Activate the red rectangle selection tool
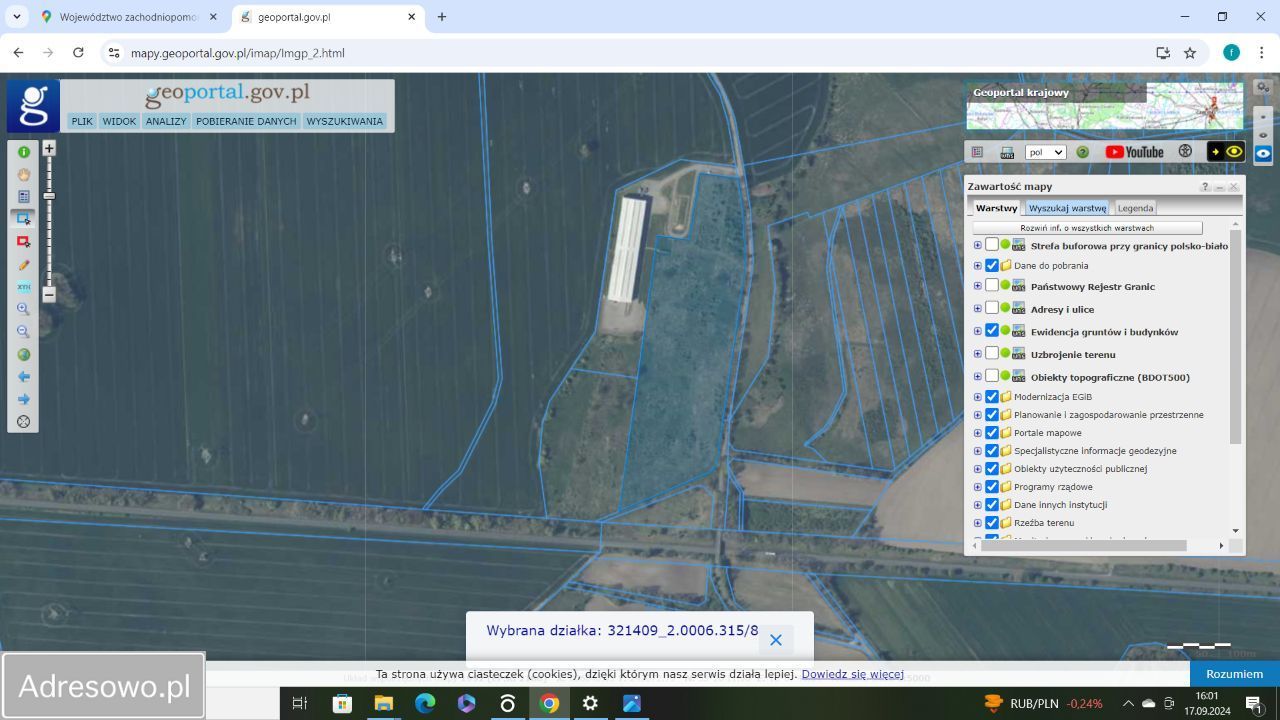This screenshot has width=1280, height=720. click(24, 242)
